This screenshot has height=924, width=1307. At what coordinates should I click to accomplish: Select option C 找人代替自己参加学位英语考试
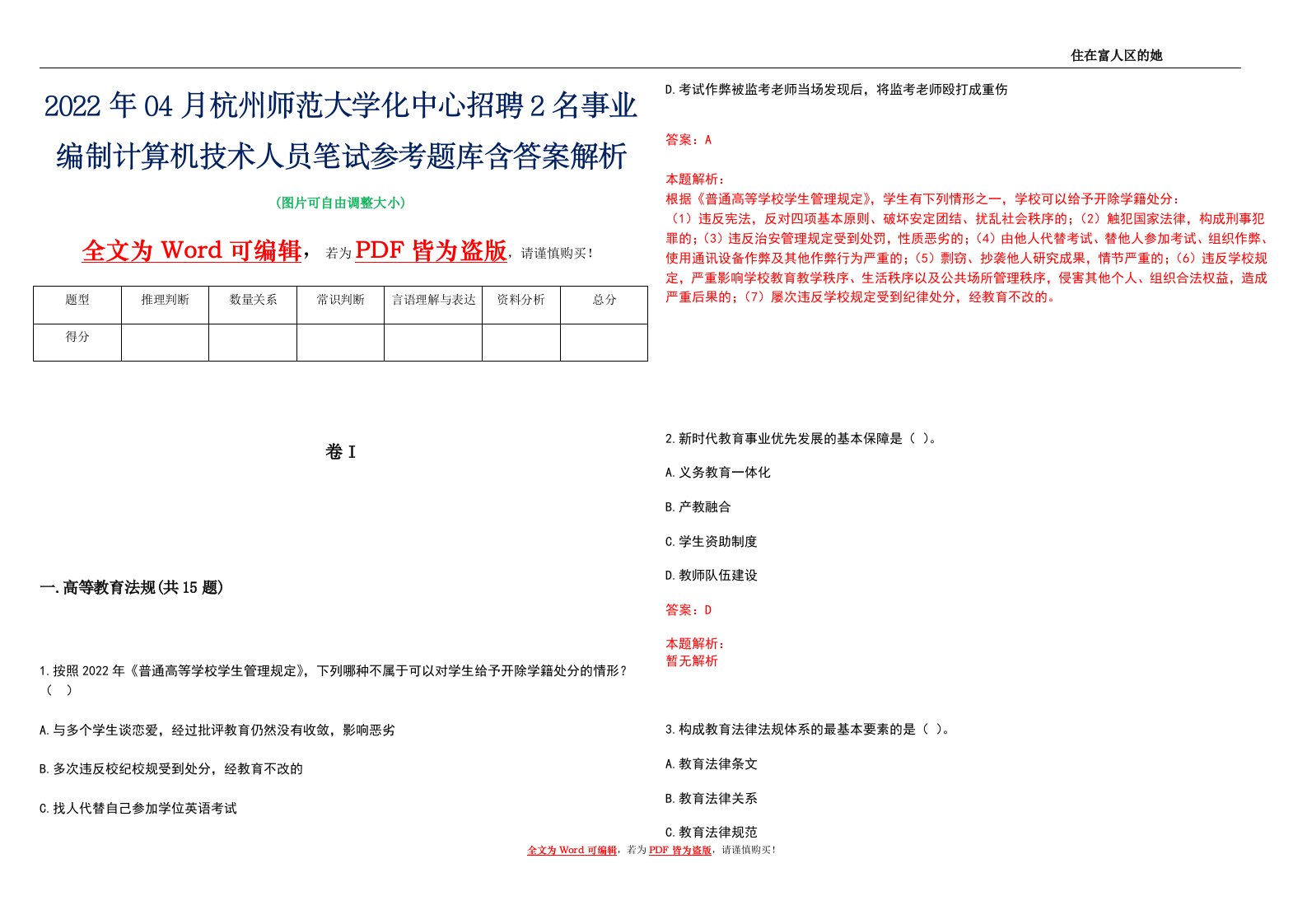pos(138,809)
